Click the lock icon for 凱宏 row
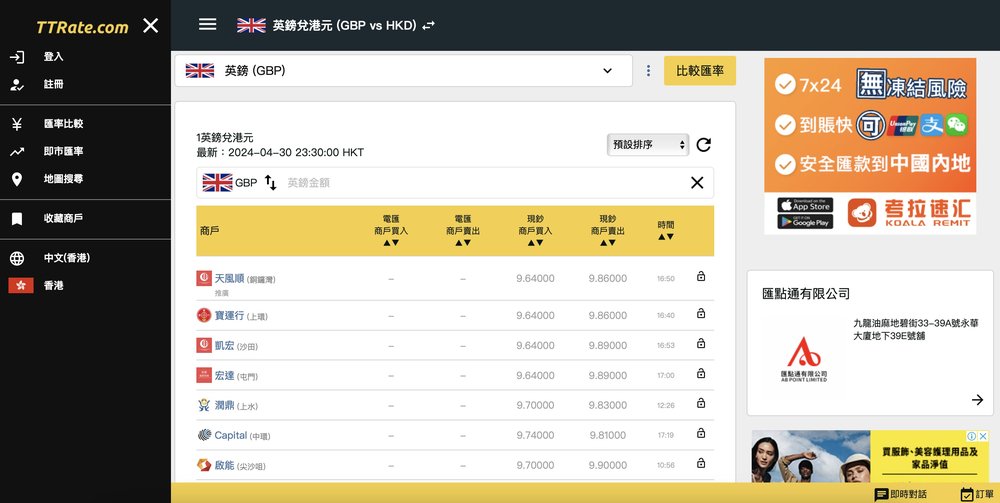Screen dimensions: 1000x503 pyautogui.click(x=700, y=344)
